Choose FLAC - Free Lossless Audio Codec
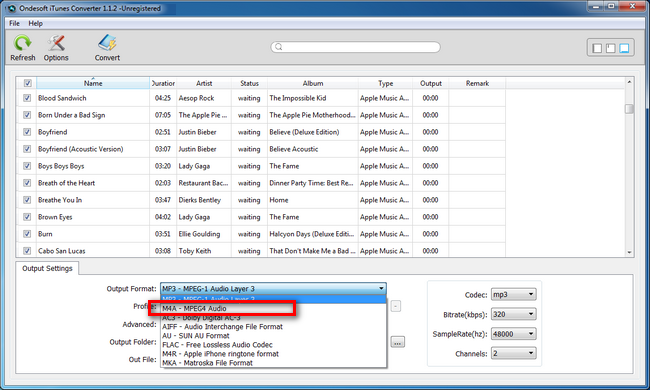The image size is (650, 390). (274, 345)
